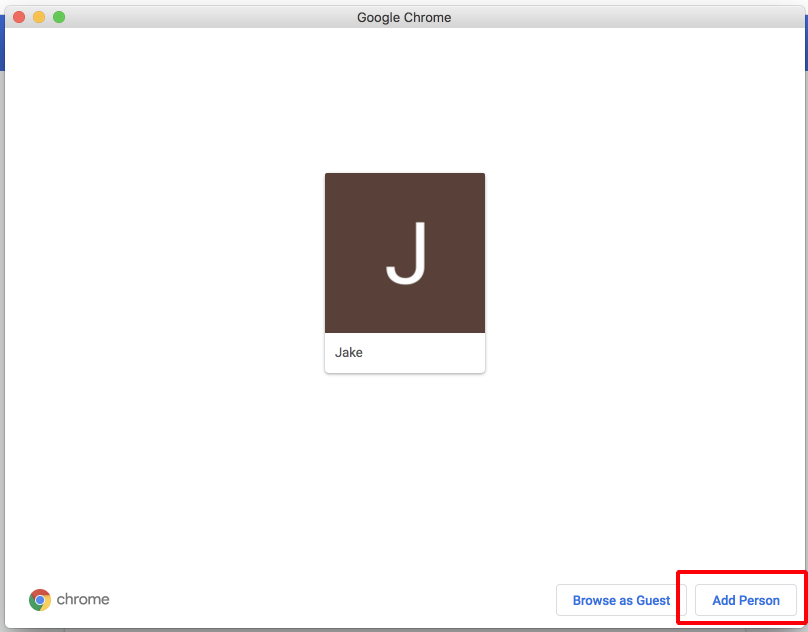Close the Google Chrome window

pyautogui.click(x=19, y=17)
